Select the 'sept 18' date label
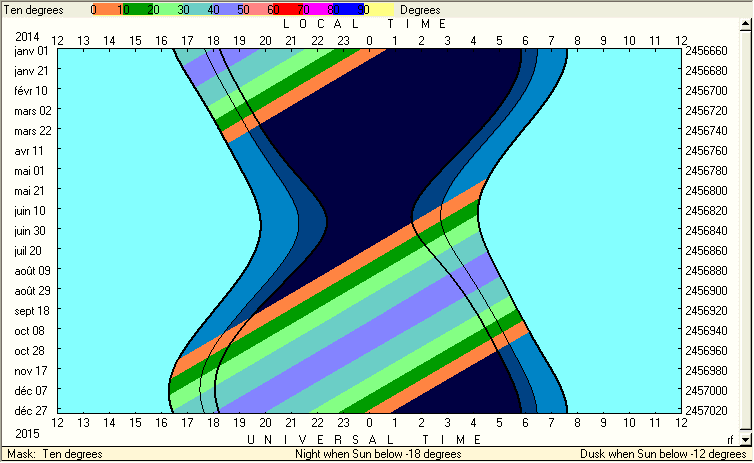Viewport: 754px width, 463px height. point(32,311)
